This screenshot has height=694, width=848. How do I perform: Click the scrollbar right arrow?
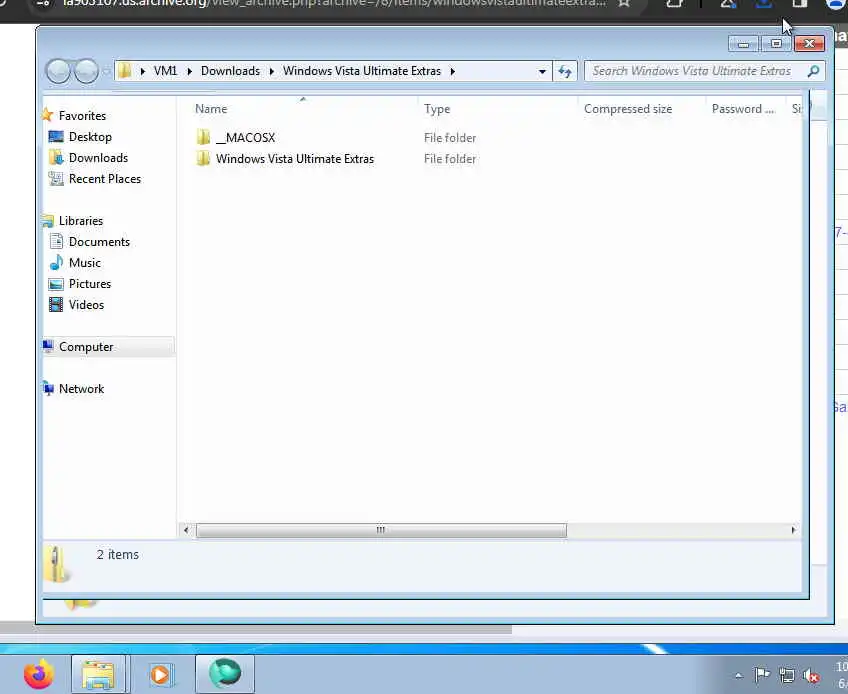coord(793,530)
